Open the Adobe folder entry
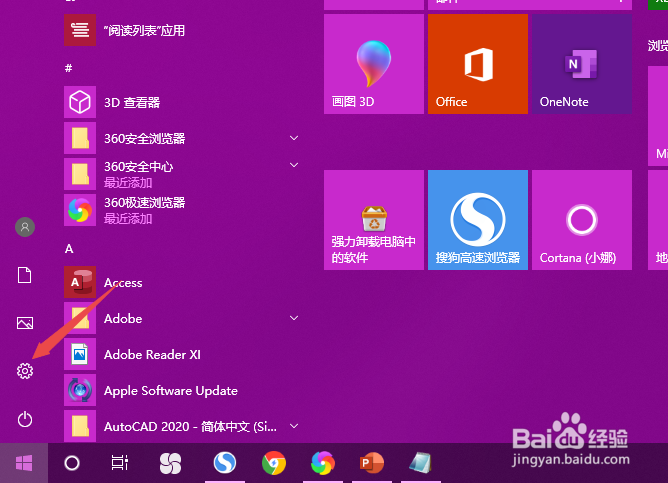668x483 pixels. [x=183, y=318]
